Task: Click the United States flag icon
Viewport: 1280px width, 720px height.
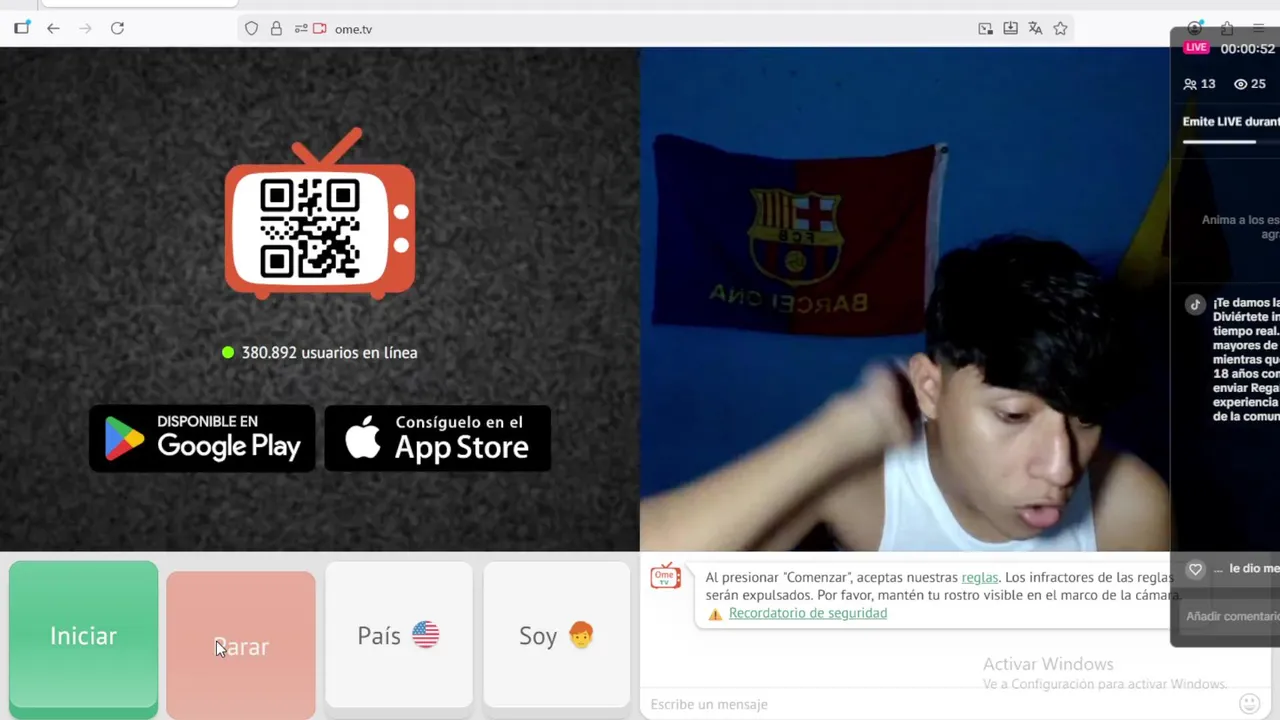Action: point(425,634)
